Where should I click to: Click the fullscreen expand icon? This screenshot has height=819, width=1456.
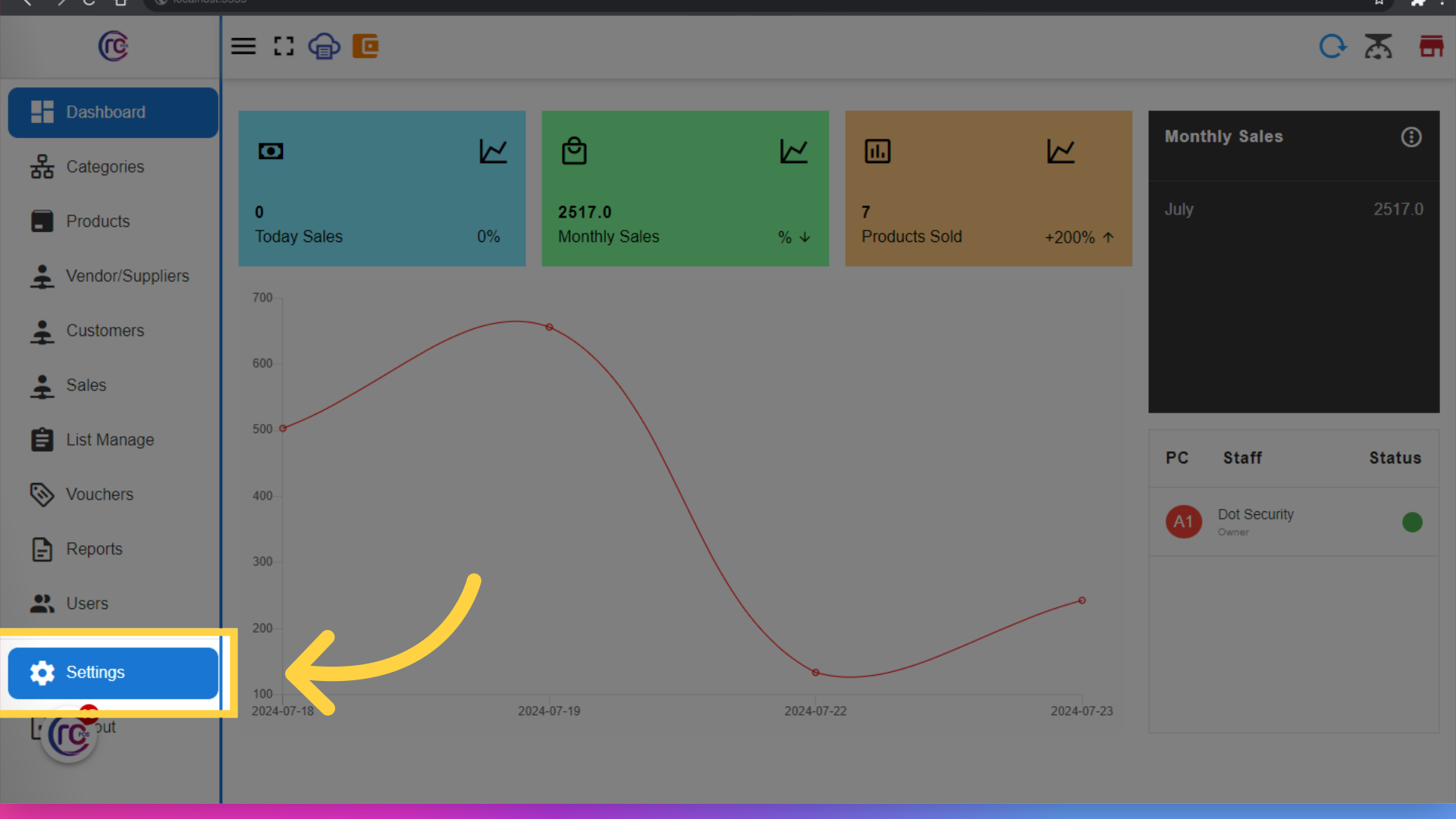point(284,46)
